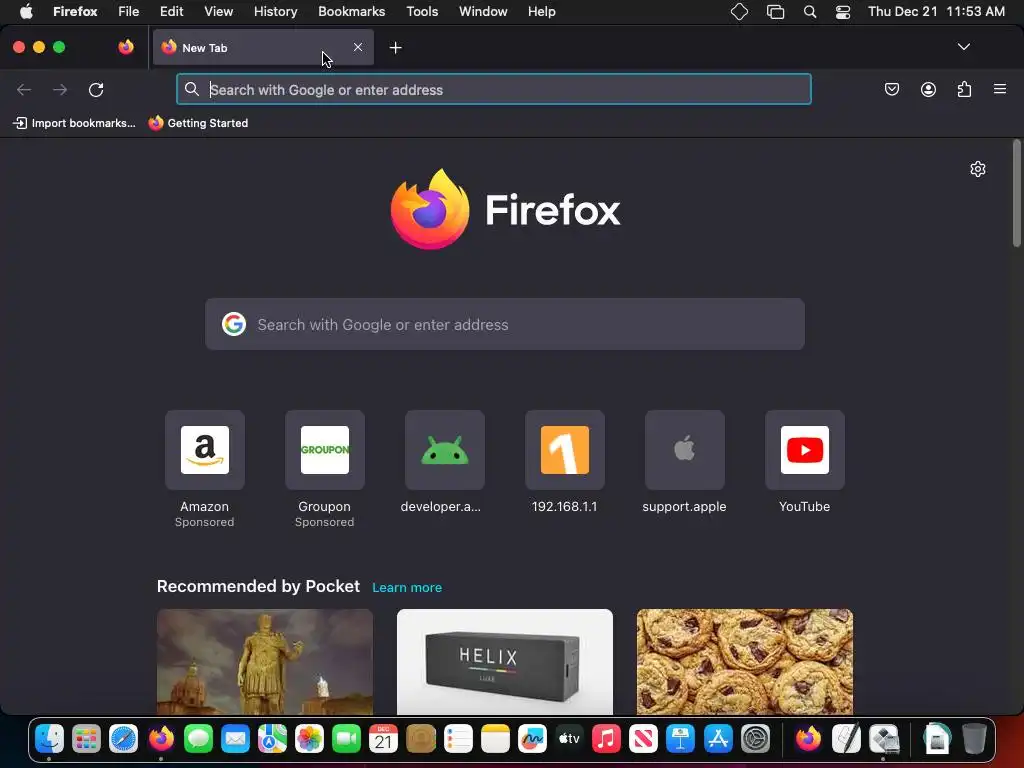Open Launchpad from the Dock

tap(86, 739)
